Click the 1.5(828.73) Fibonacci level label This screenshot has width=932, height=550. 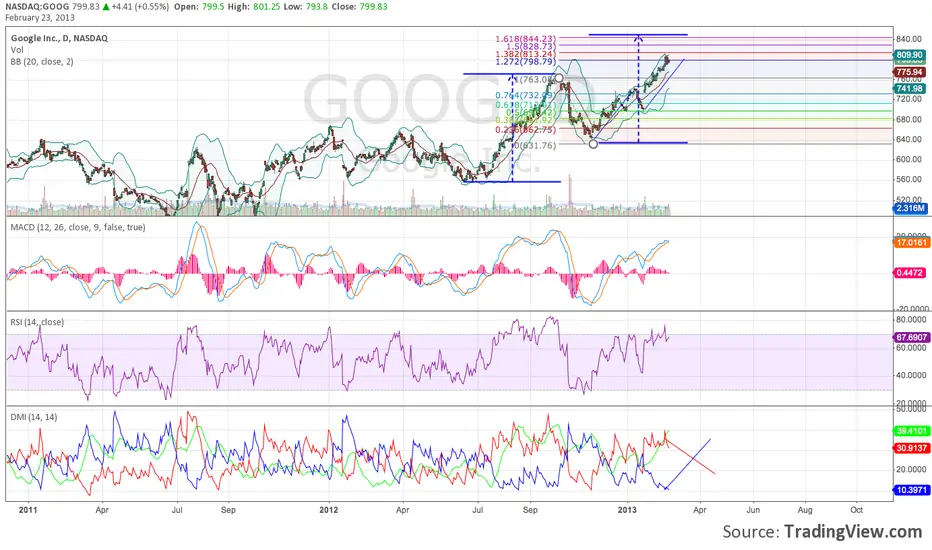pos(531,46)
